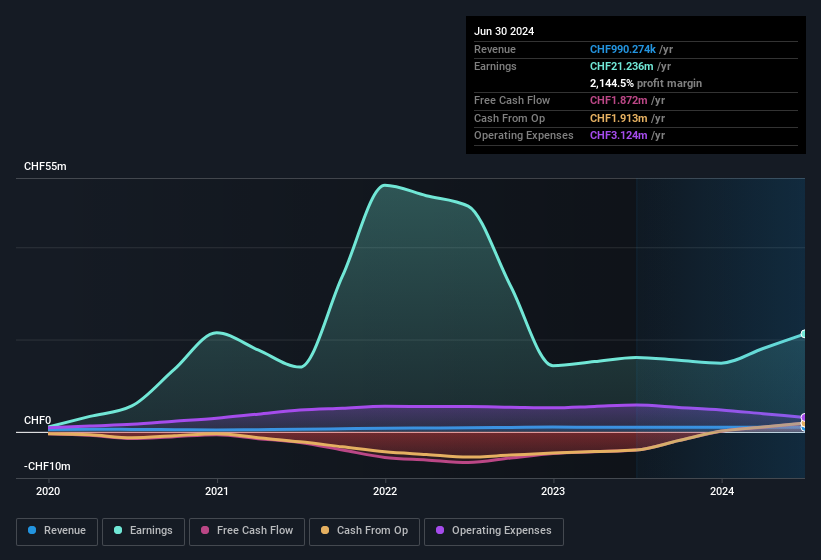Toggle the Operating Expenses legend button
821x560 pixels.
(493, 531)
